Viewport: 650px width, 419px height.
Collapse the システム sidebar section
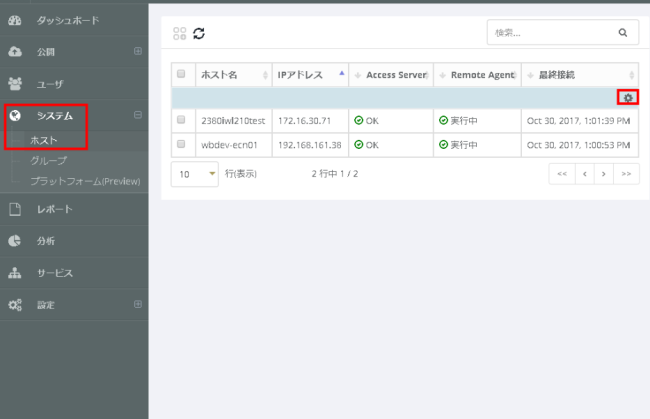click(x=138, y=115)
